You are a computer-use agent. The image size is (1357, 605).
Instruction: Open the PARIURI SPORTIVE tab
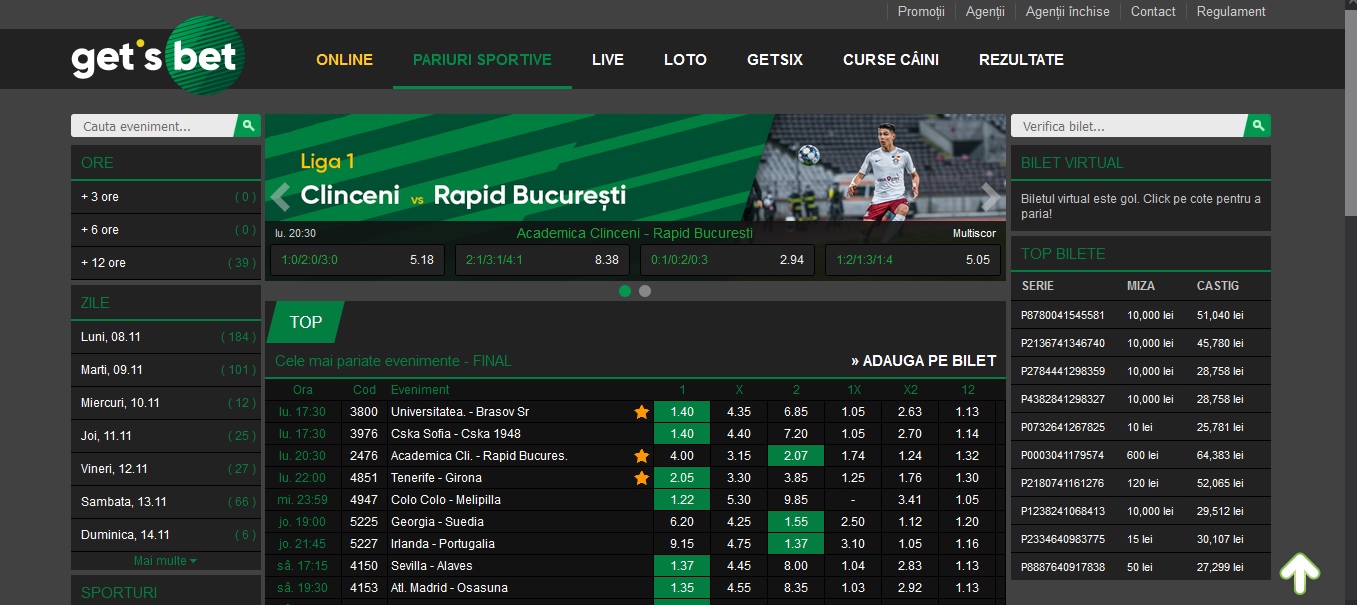tap(482, 60)
